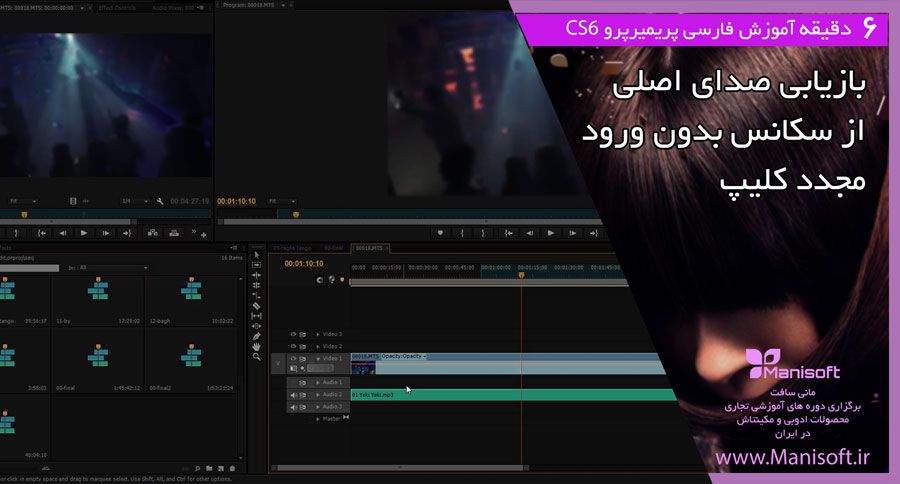Viewport: 900px width, 484px height.
Task: Click New Item icon in Project panel
Action: tap(221, 468)
